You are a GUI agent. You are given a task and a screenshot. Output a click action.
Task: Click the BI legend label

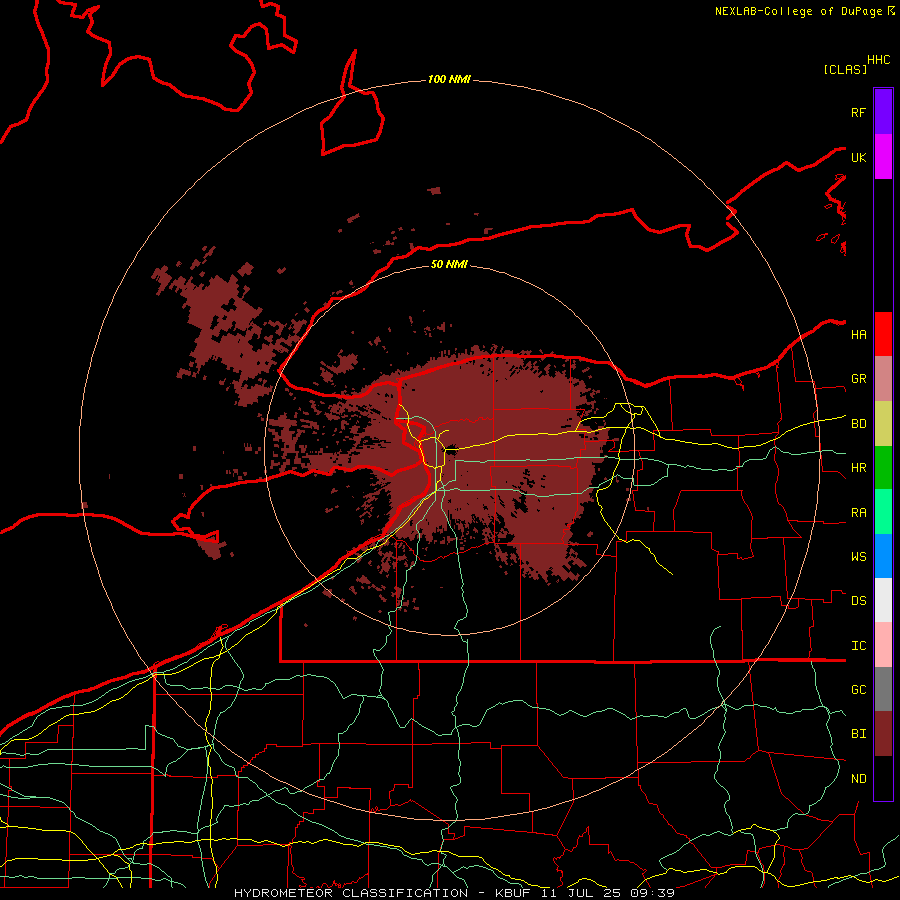click(858, 734)
